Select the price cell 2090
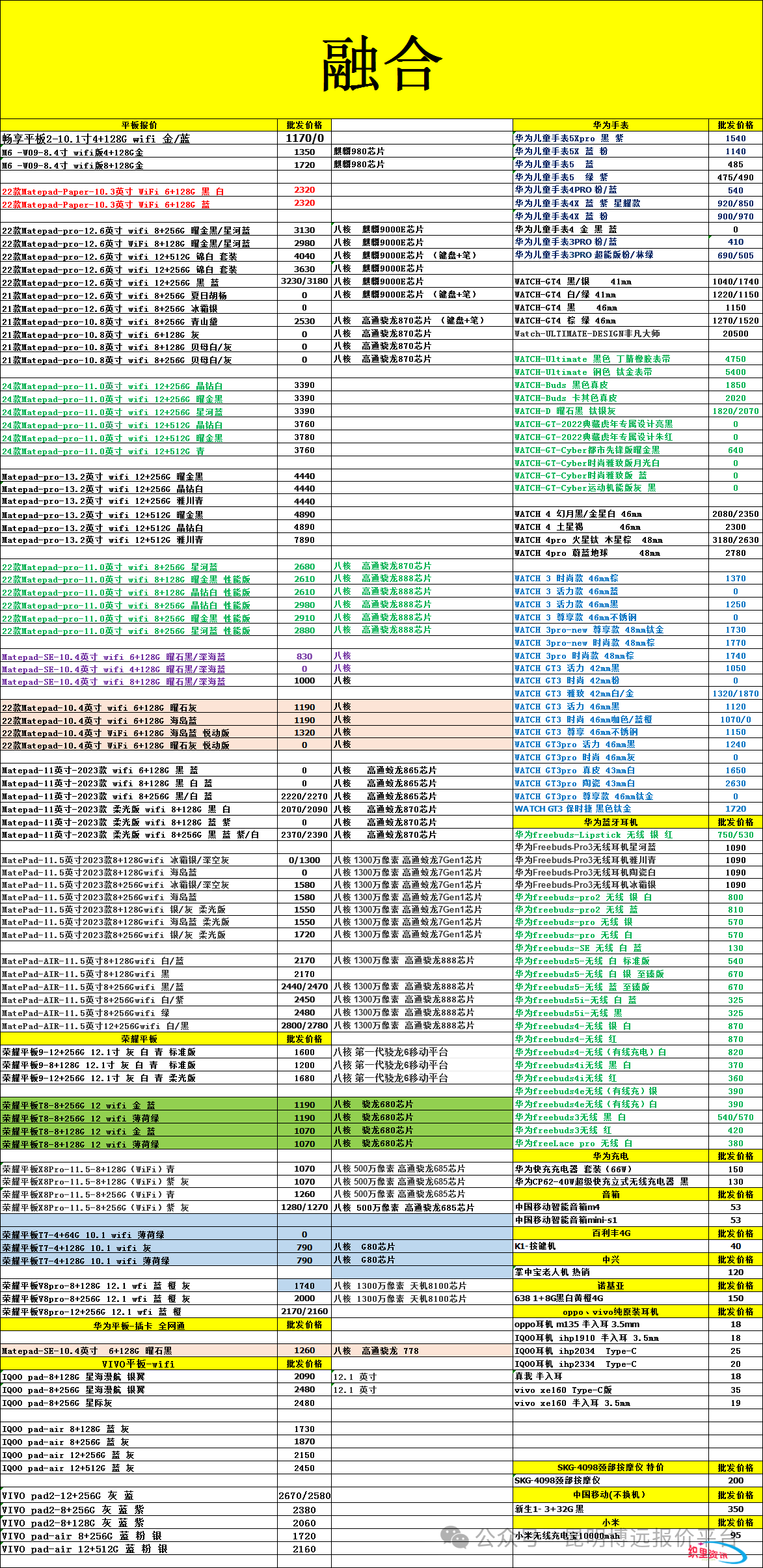Screen dimensions: 763x1568 click(x=304, y=1377)
